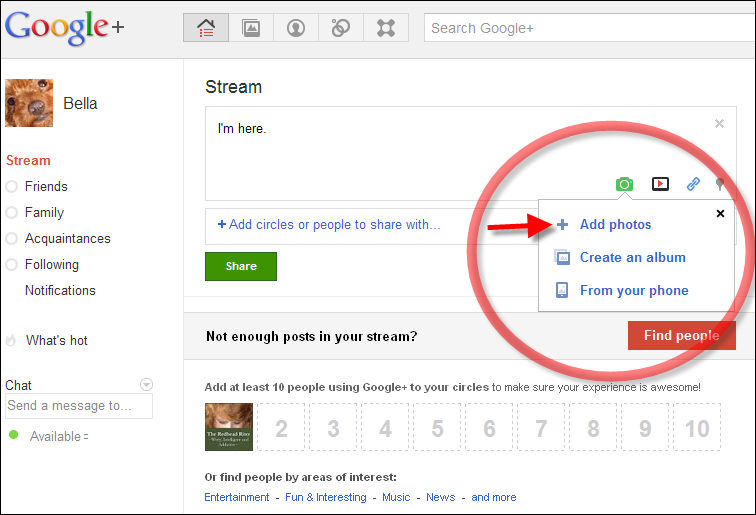Screen dimensions: 756x515
Task: Open the Entertainment interest link
Action: tap(237, 497)
